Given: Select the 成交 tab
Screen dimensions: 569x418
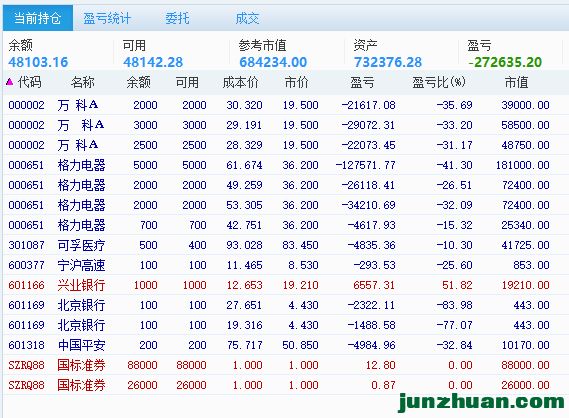Looking at the screenshot, I should point(247,18).
